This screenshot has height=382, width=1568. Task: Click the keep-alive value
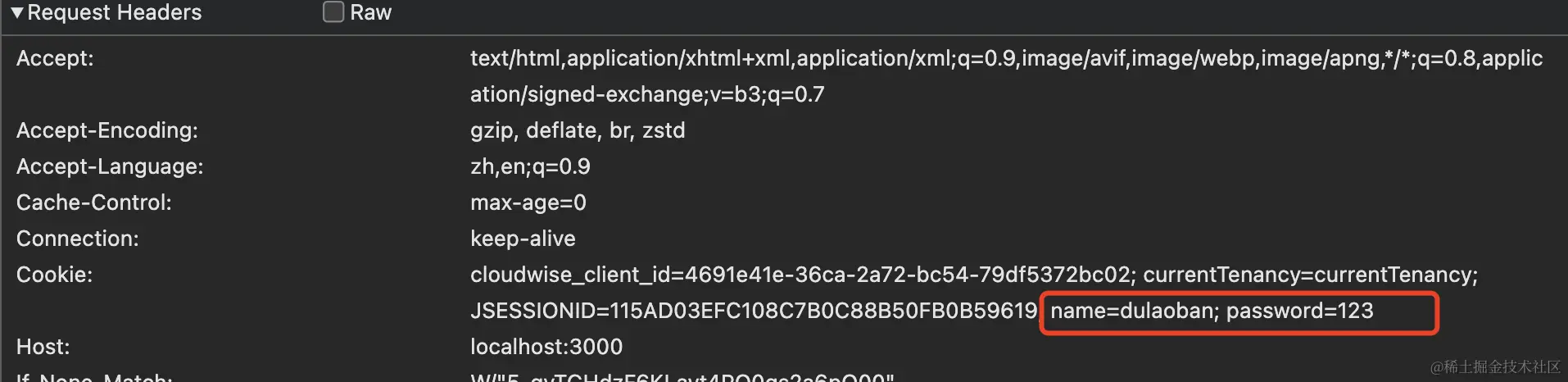(x=523, y=239)
